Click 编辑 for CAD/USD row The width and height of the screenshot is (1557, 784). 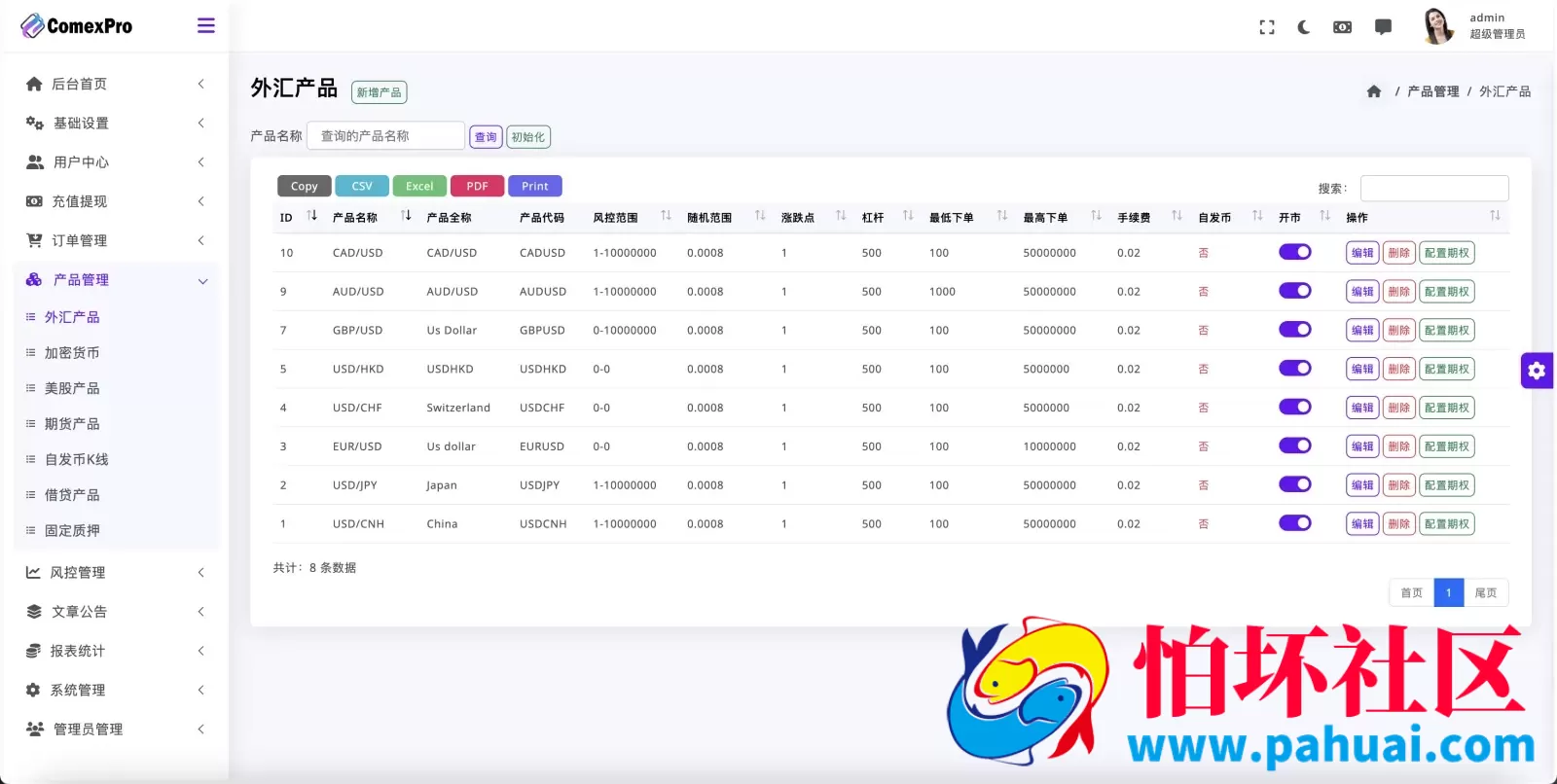1362,253
